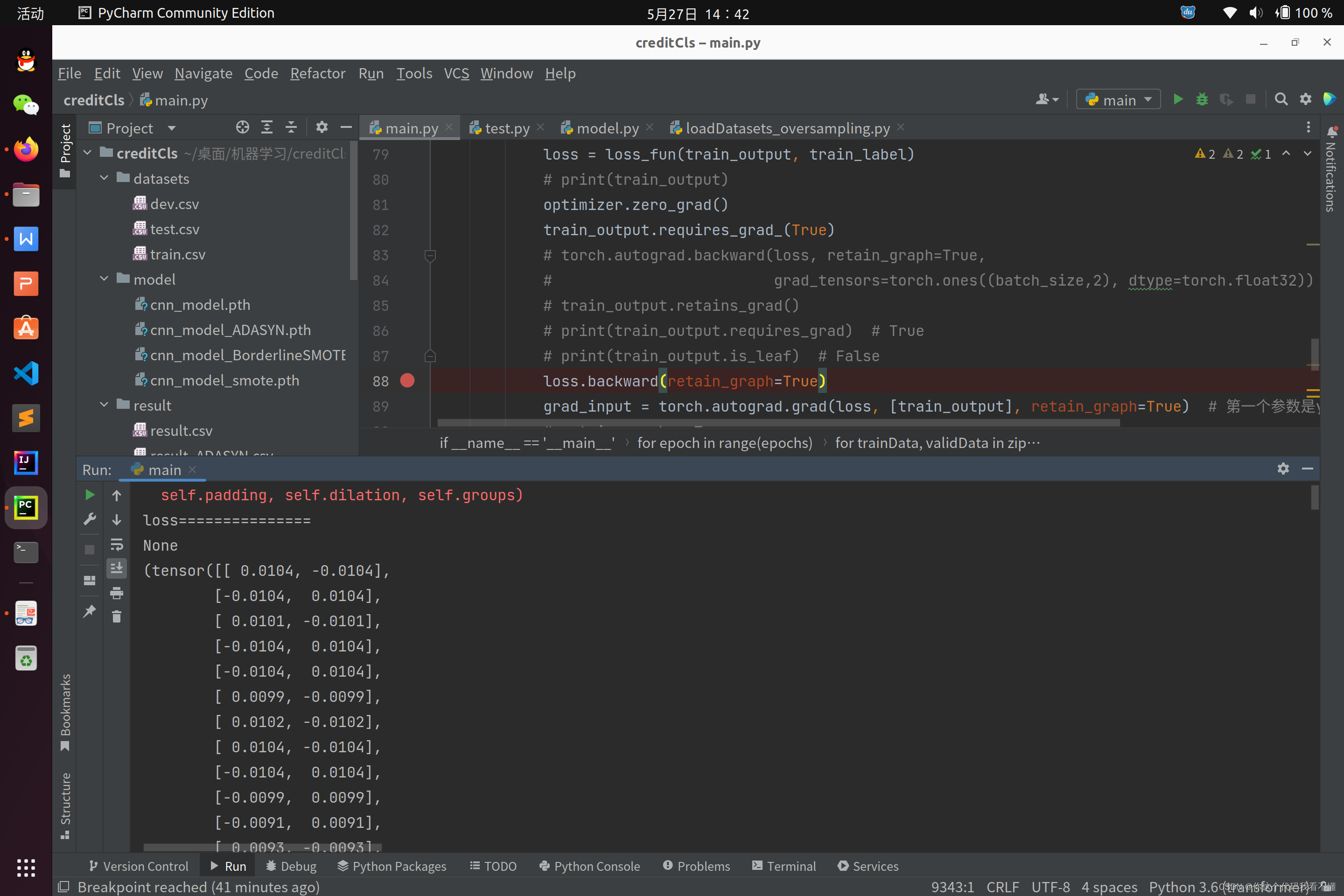This screenshot has width=1344, height=896.
Task: Open the Services tool window
Action: (x=868, y=866)
